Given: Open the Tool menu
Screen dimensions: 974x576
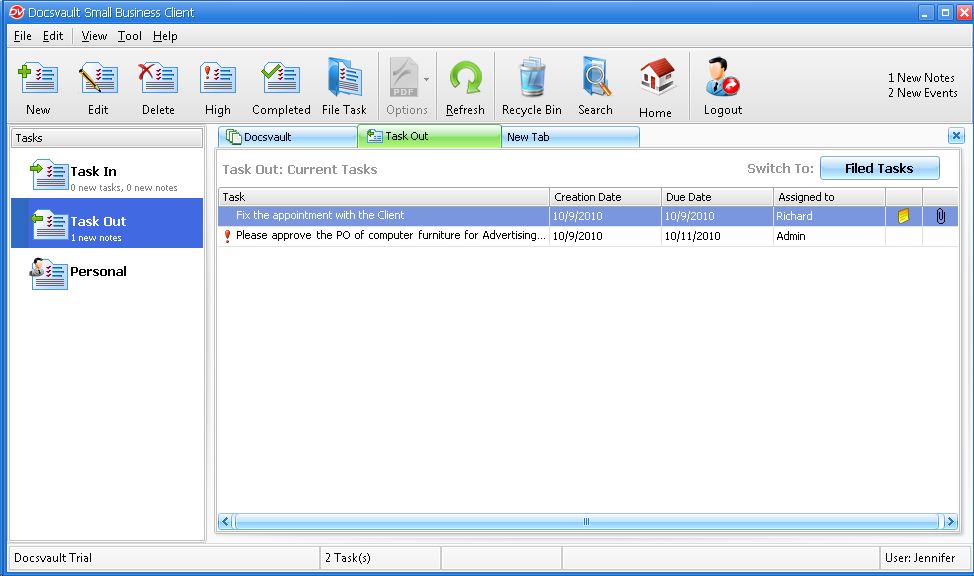Looking at the screenshot, I should 130,36.
